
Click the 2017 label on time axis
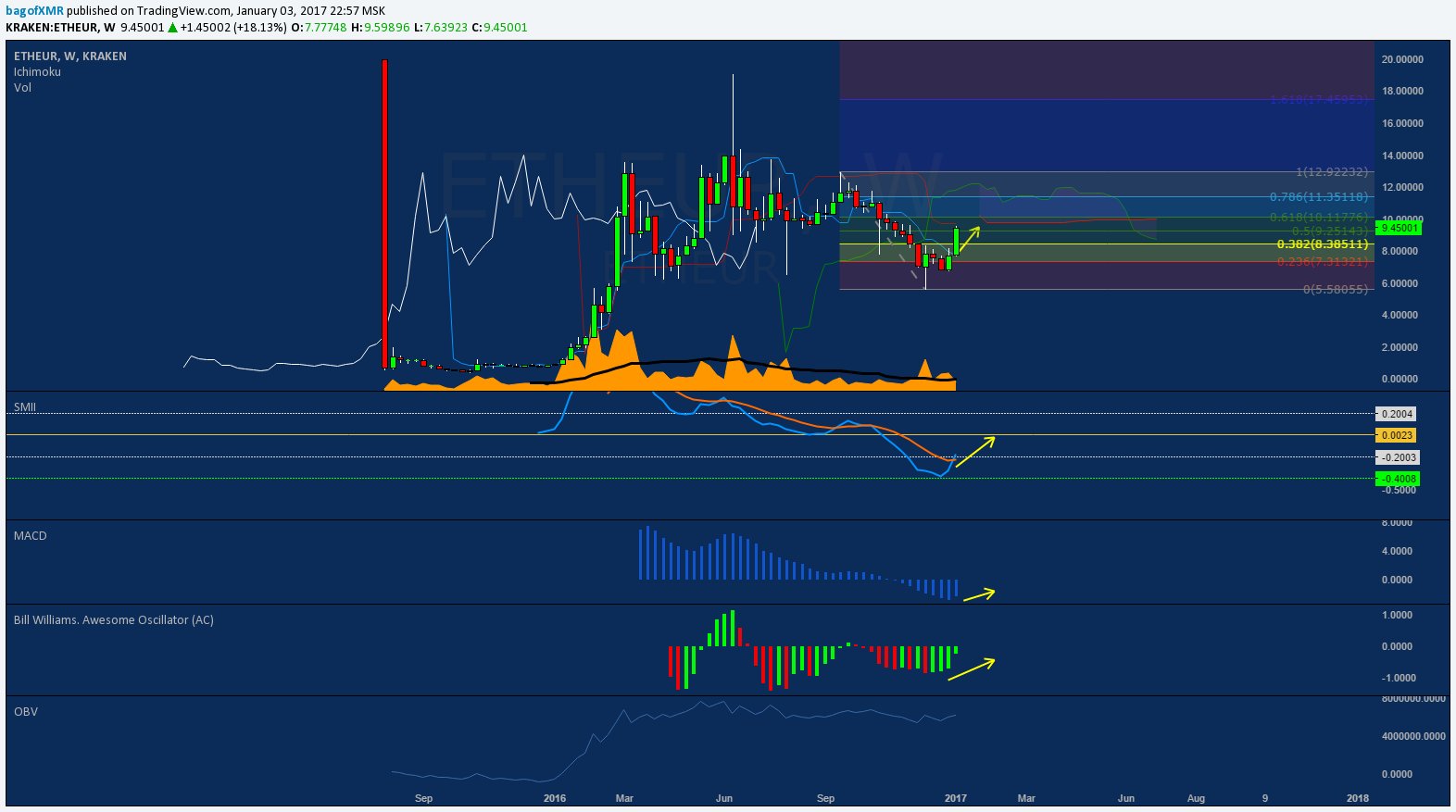956,799
